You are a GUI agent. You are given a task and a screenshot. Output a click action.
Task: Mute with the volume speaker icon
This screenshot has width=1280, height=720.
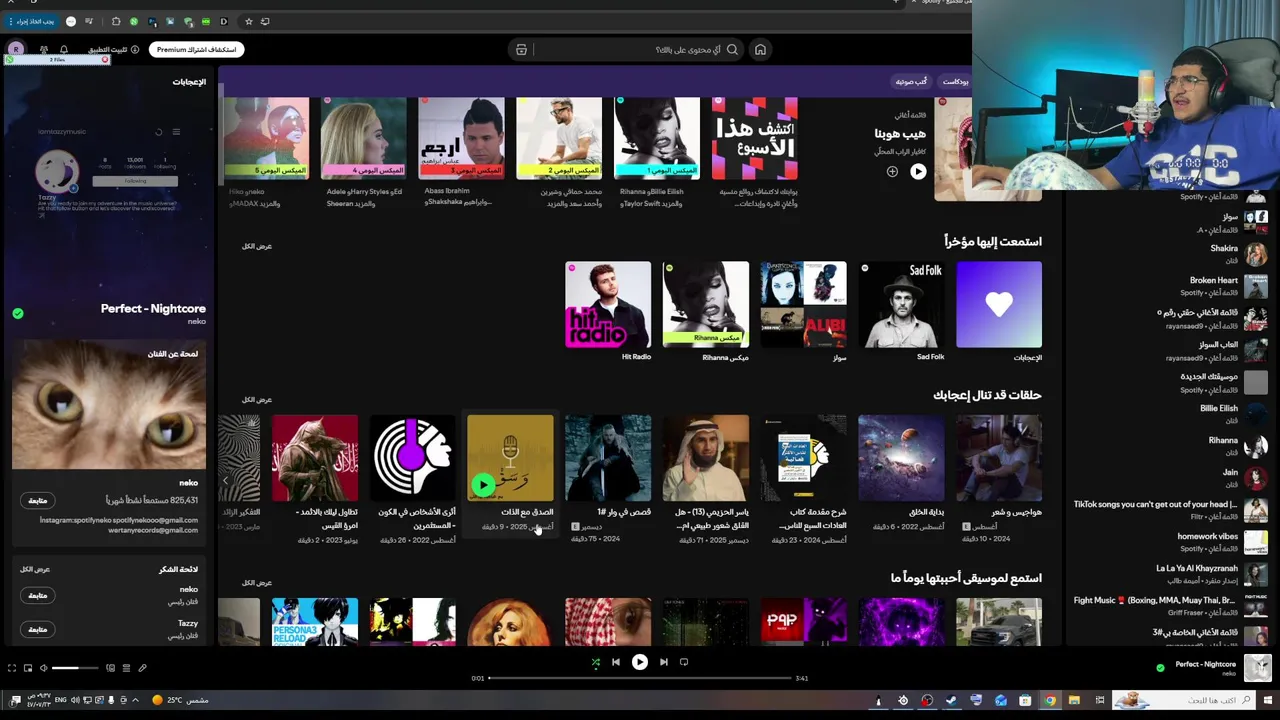[x=44, y=668]
